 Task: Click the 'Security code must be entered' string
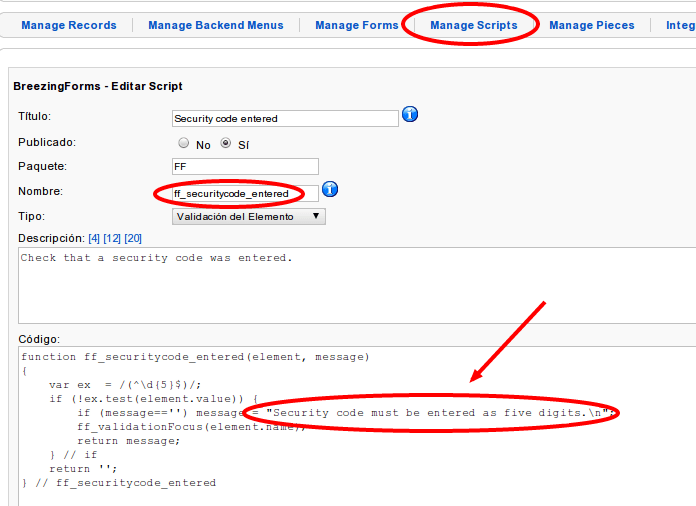(440, 413)
